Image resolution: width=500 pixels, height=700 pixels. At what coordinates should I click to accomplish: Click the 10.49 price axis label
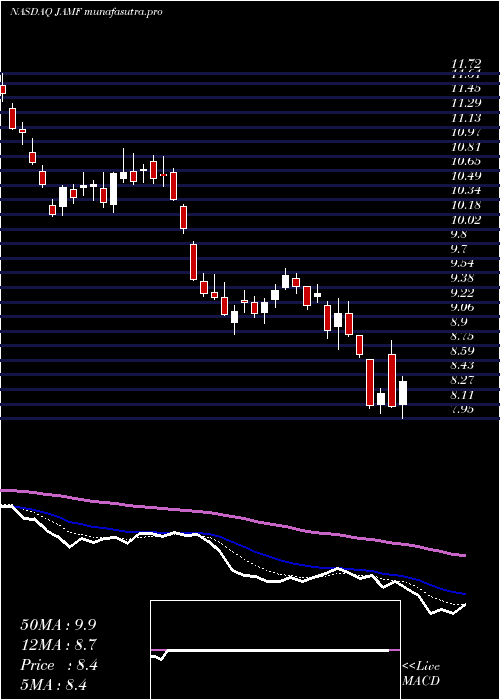coord(466,176)
